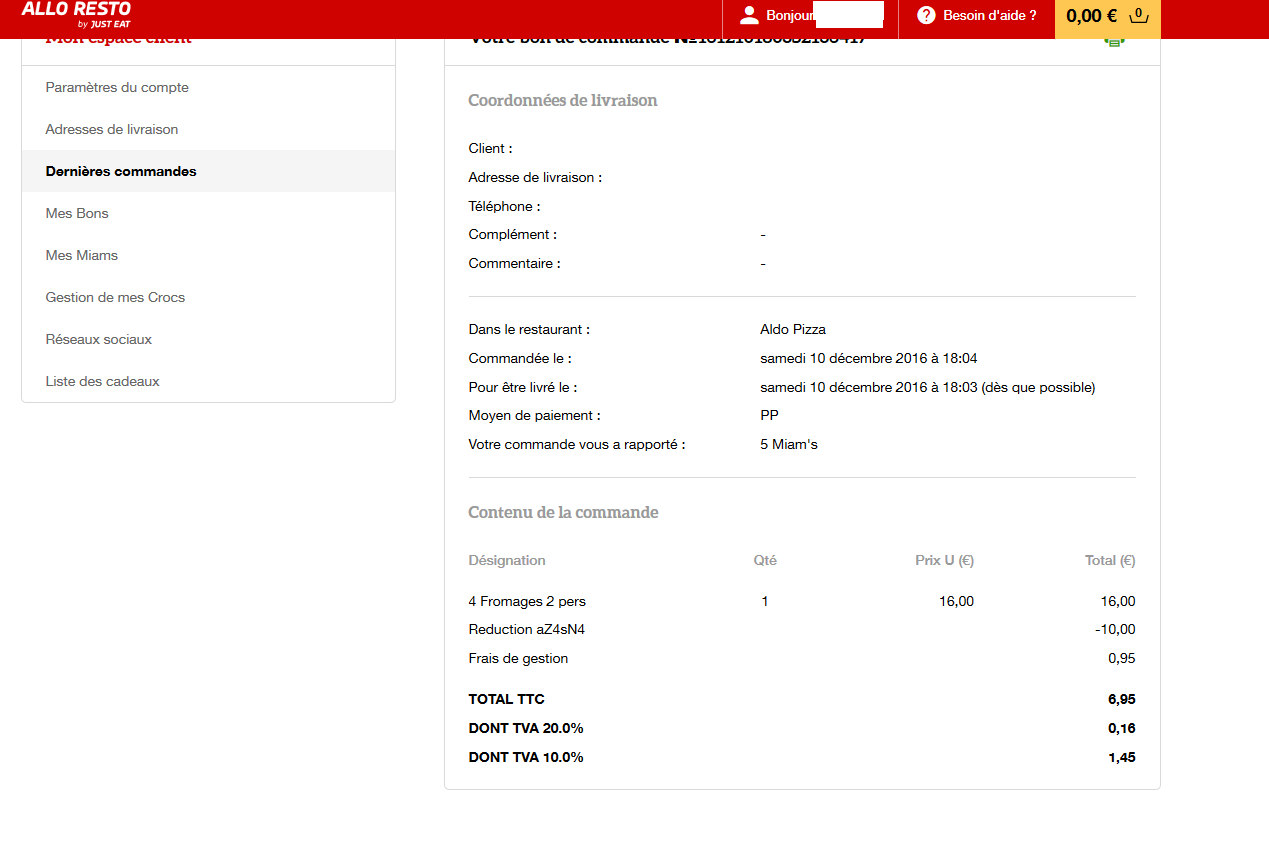Click the Désignation column header

tap(507, 561)
